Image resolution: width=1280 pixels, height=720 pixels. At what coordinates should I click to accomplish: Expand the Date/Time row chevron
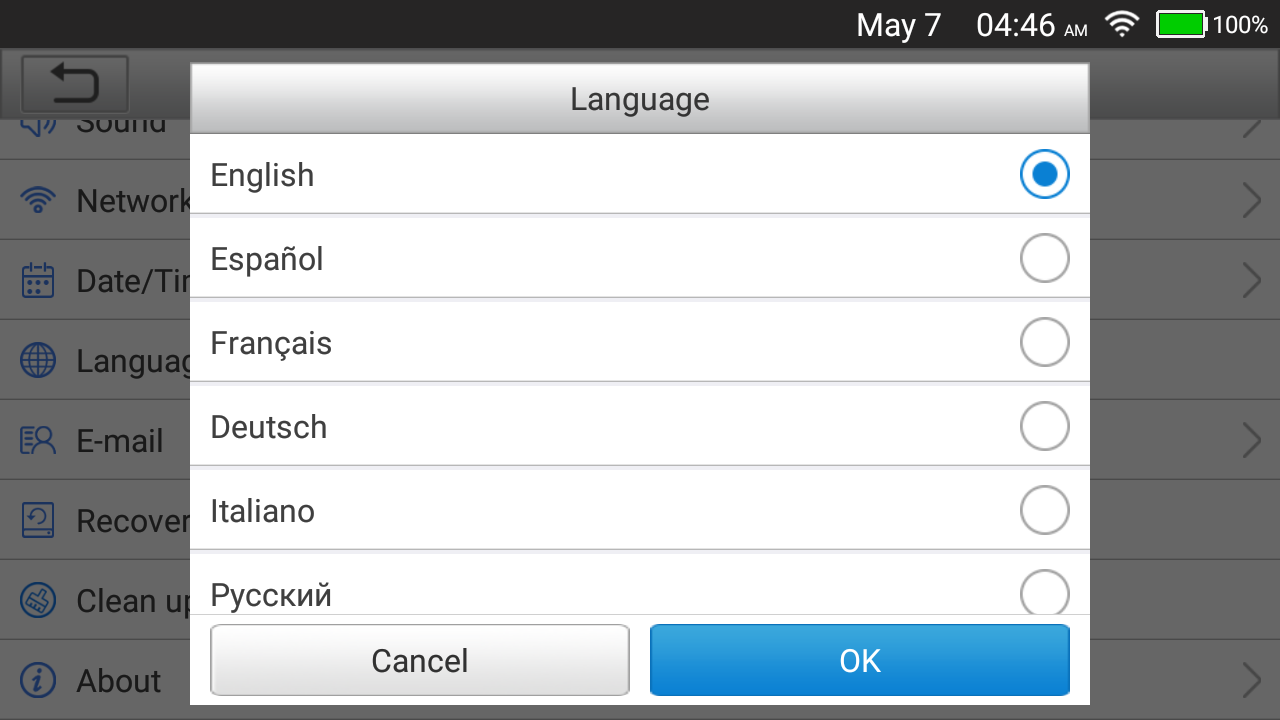(x=1251, y=281)
